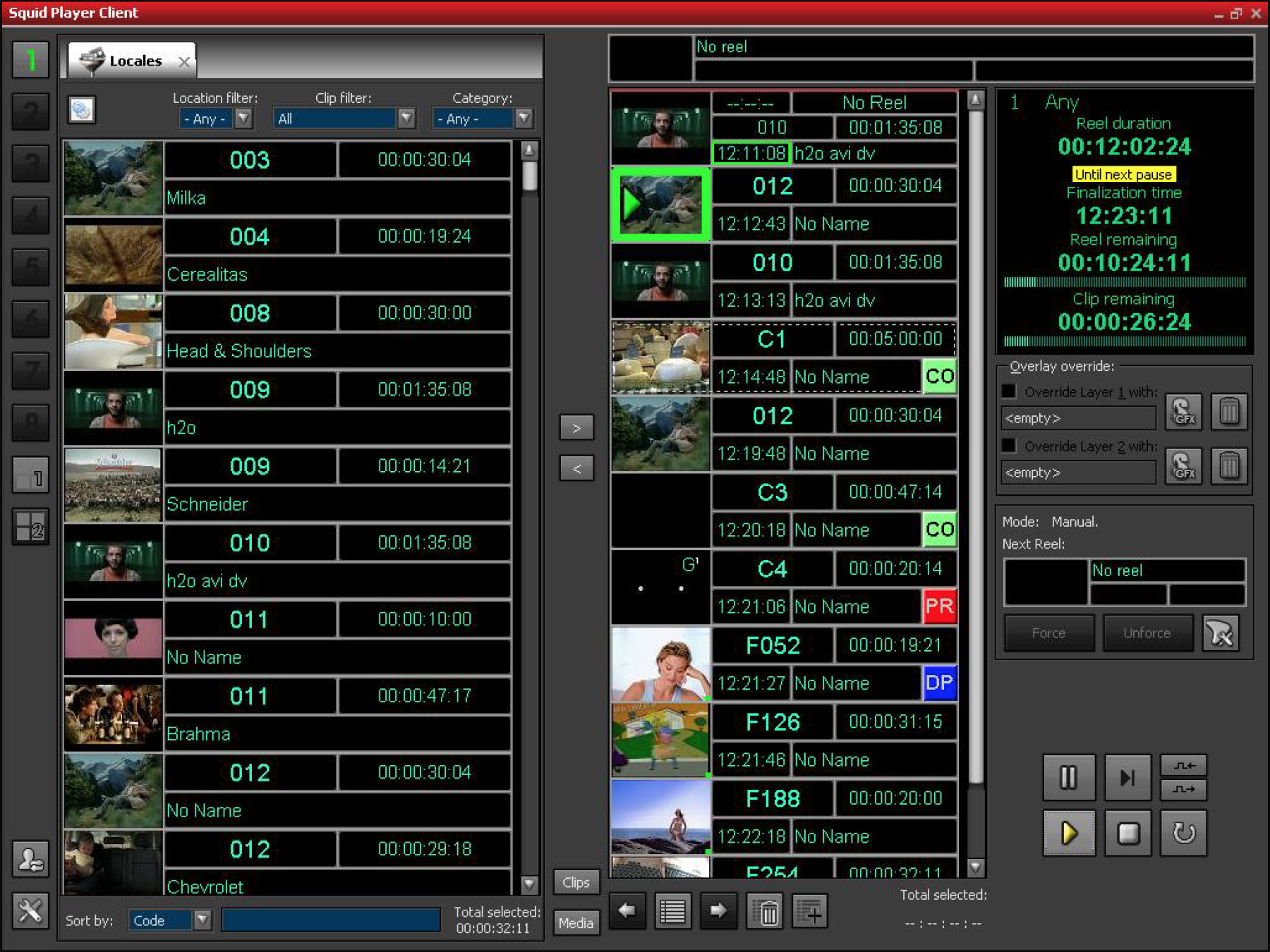Click the Force button
Viewport: 1270px width, 952px height.
[1048, 633]
